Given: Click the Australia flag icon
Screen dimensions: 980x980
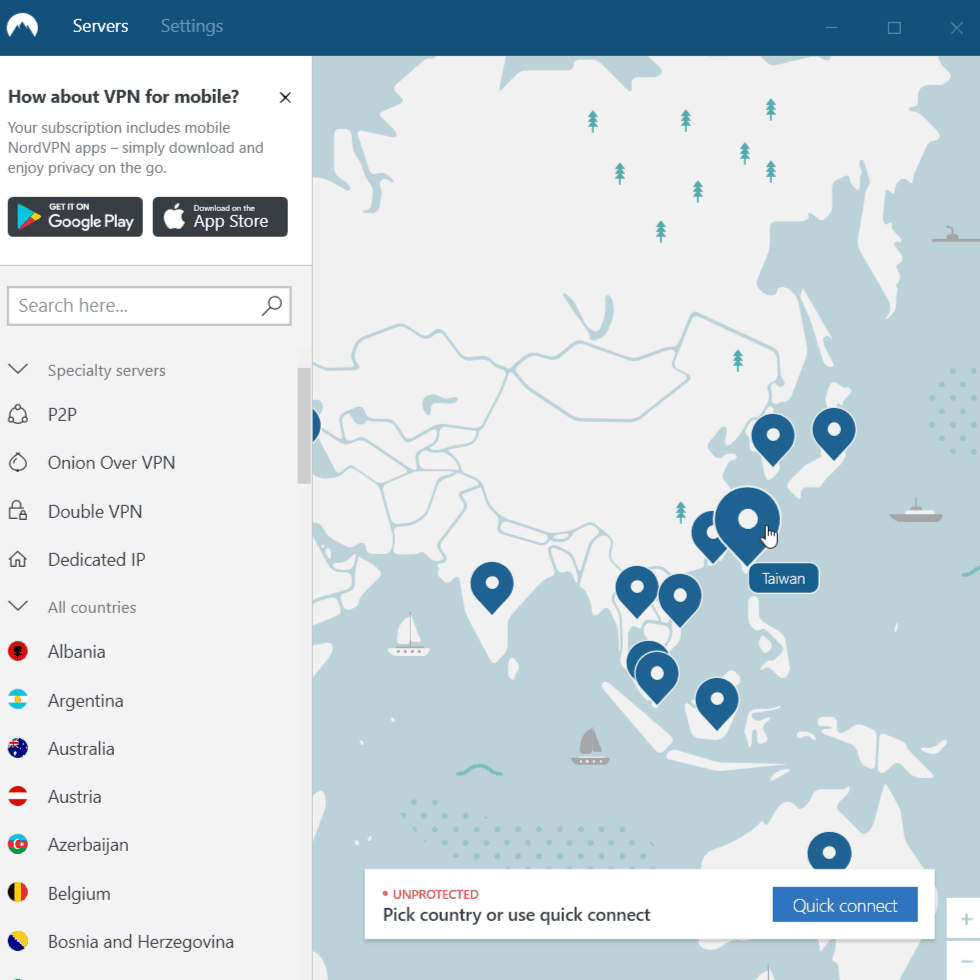Looking at the screenshot, I should 18,748.
